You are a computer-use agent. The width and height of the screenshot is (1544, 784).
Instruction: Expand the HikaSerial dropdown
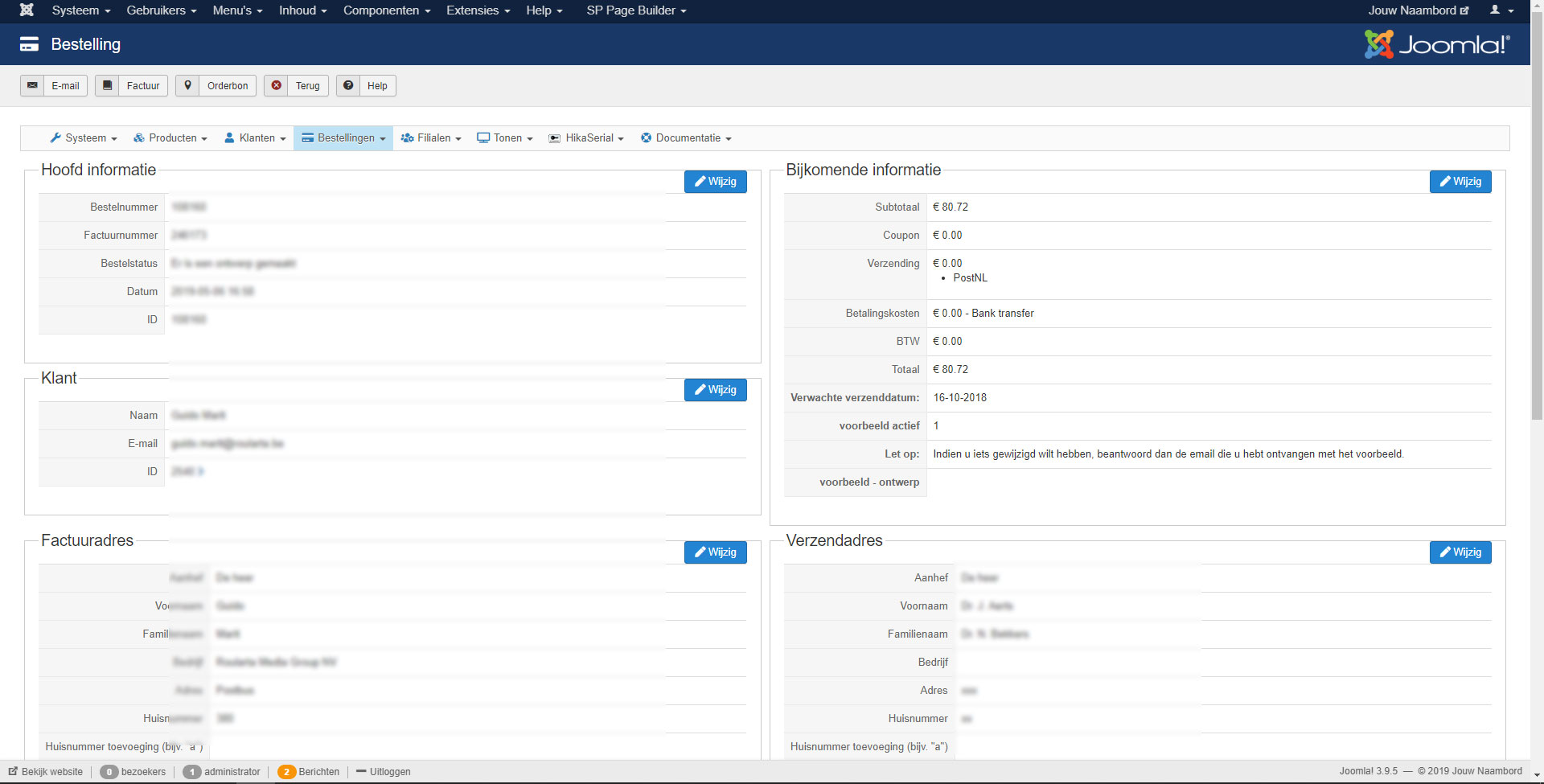pos(586,138)
